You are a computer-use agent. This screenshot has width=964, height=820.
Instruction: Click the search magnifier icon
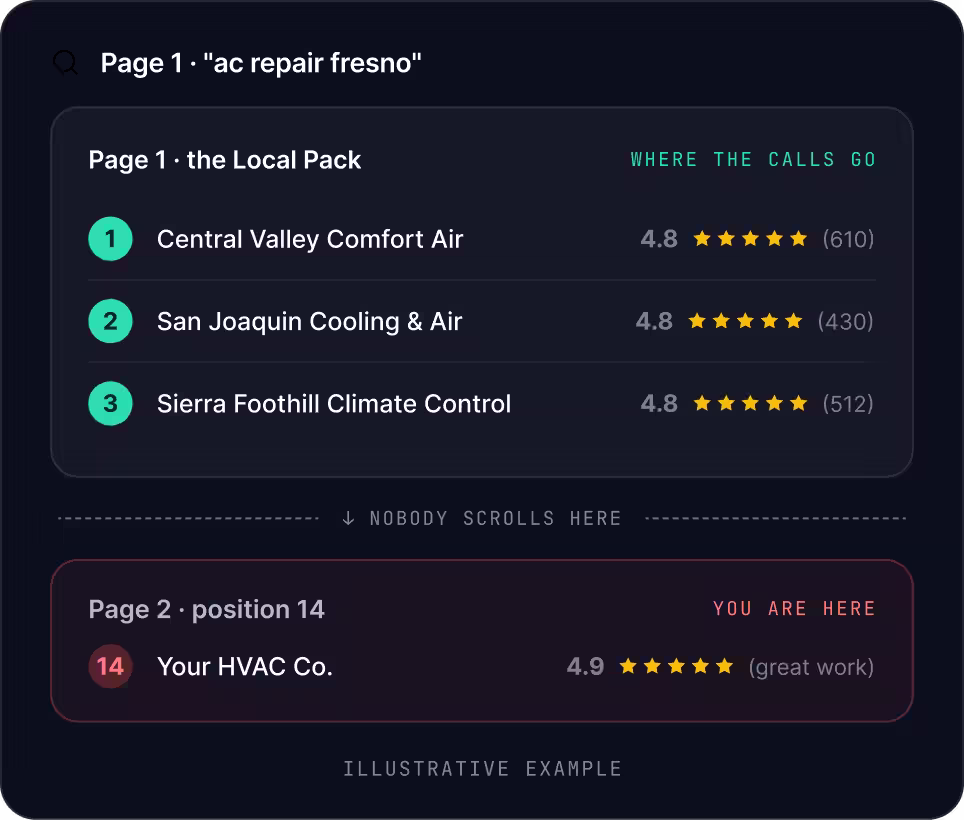(65, 63)
